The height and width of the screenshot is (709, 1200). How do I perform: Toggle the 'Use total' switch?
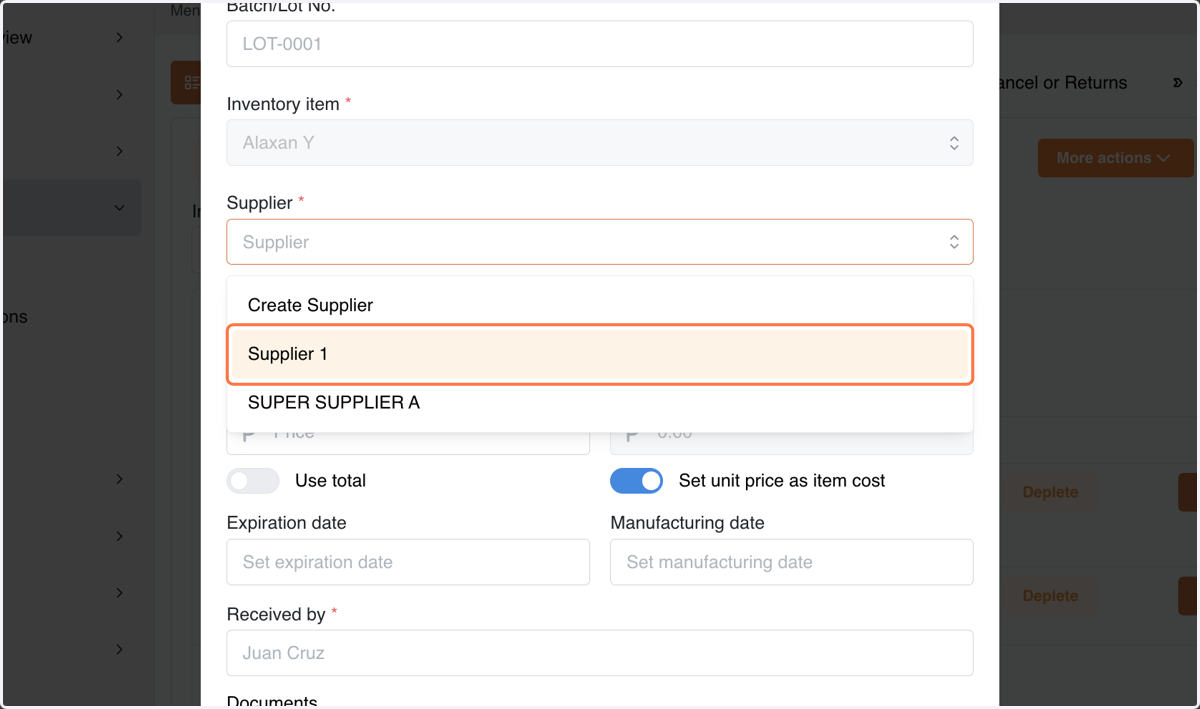point(253,481)
